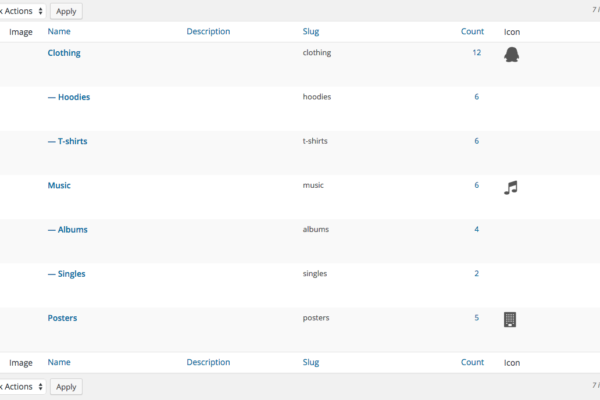Viewport: 600px width, 400px height.
Task: Click the Image column label in footer
Action: click(21, 362)
